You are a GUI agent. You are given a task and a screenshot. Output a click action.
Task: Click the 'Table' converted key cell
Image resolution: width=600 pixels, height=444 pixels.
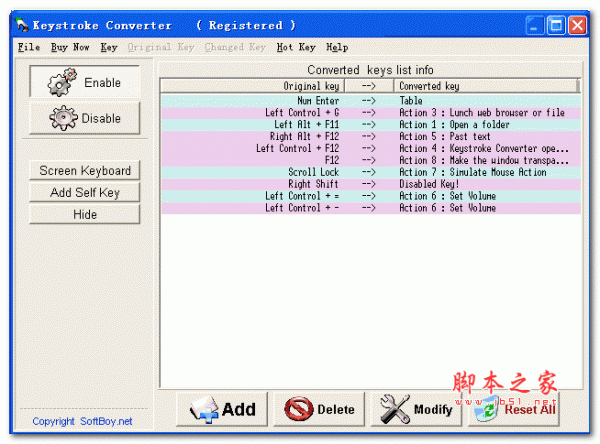pos(411,101)
